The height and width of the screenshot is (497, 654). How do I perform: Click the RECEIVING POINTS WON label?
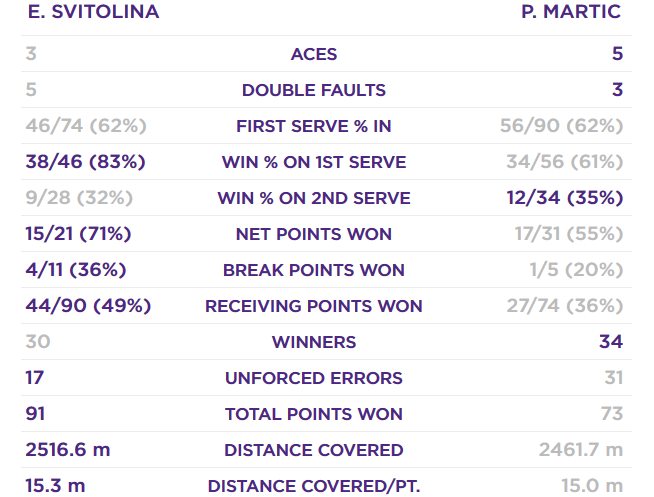tap(314, 306)
